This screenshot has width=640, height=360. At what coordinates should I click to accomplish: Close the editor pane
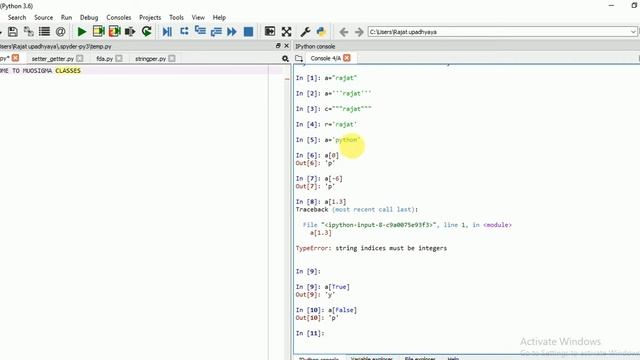coord(286,46)
